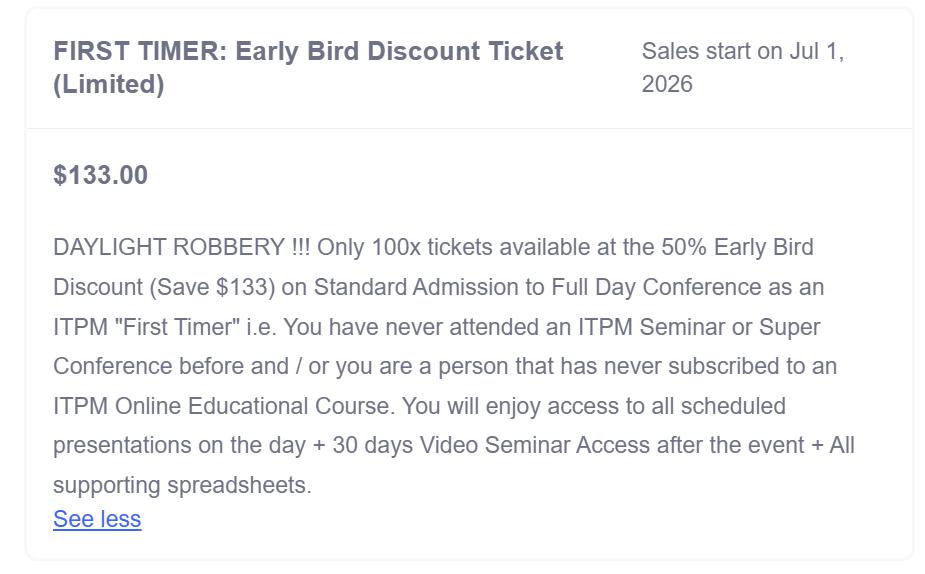Click "ITPM Online Educational Course" text
The width and height of the screenshot is (925, 574).
222,406
